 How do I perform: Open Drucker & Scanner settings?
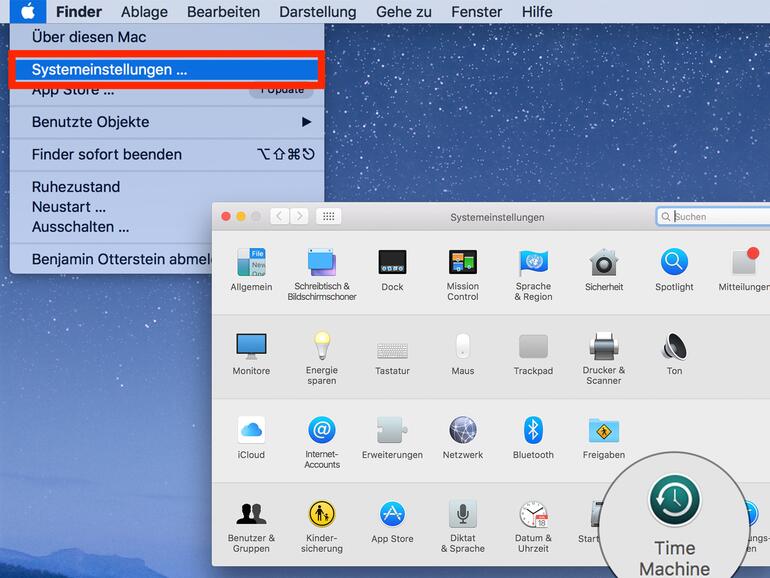pyautogui.click(x=604, y=358)
